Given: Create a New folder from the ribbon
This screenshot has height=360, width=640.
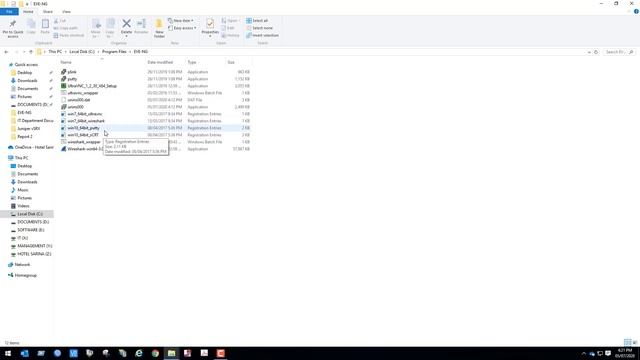Looking at the screenshot, I should point(159,28).
